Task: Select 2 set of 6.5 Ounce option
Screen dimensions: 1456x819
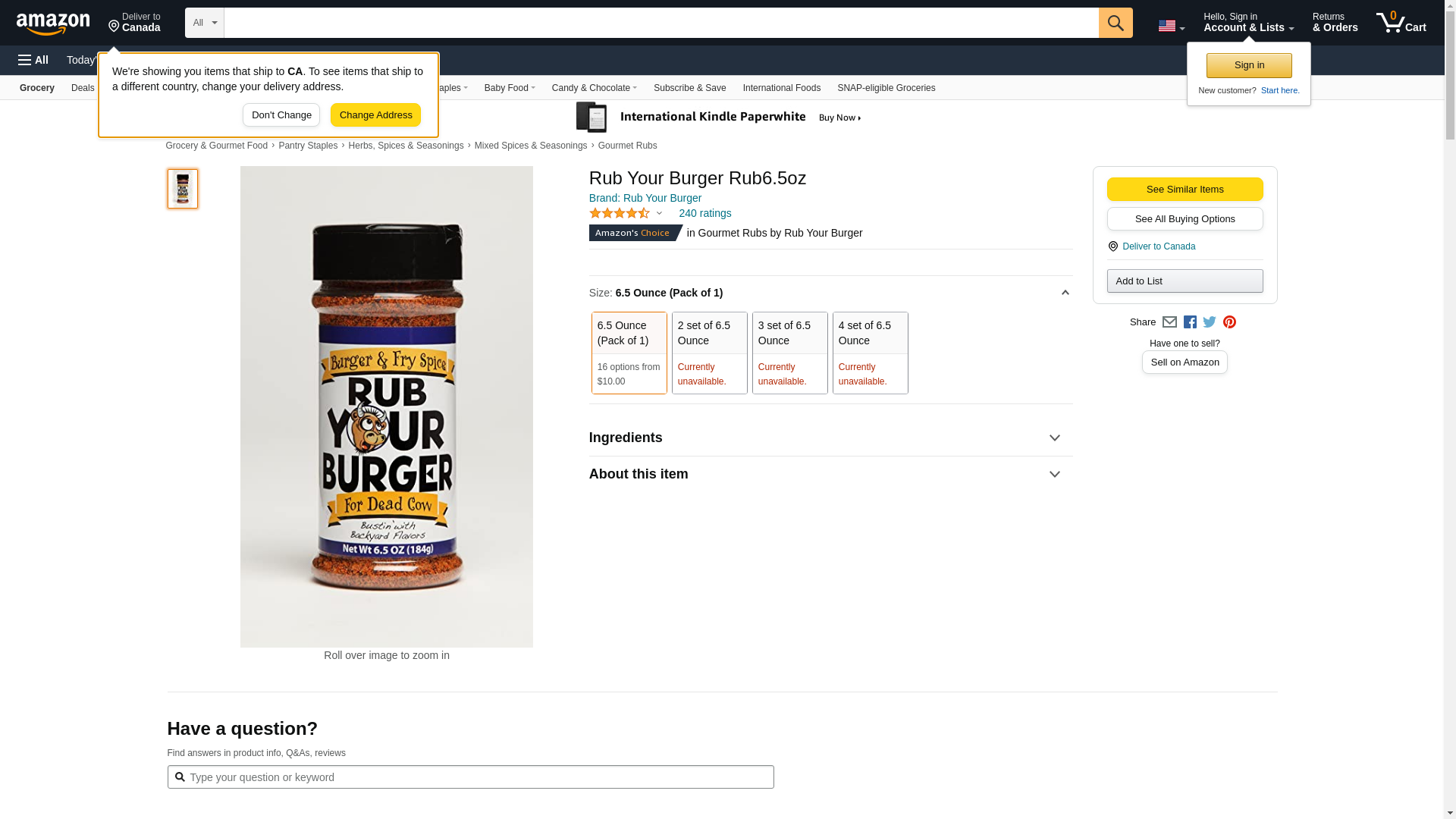Action: tap(709, 353)
